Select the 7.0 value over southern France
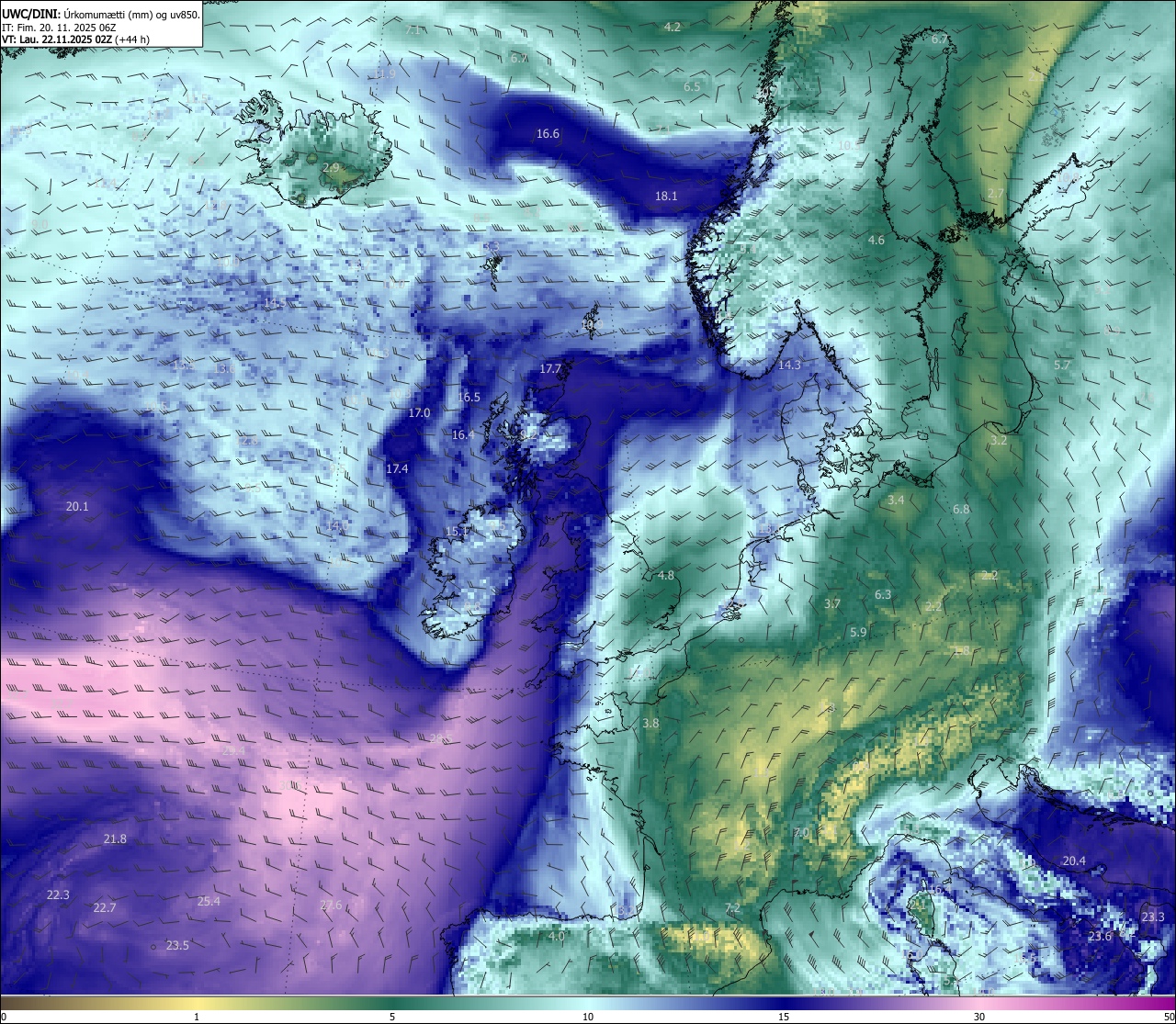The width and height of the screenshot is (1176, 1024). pos(801,833)
